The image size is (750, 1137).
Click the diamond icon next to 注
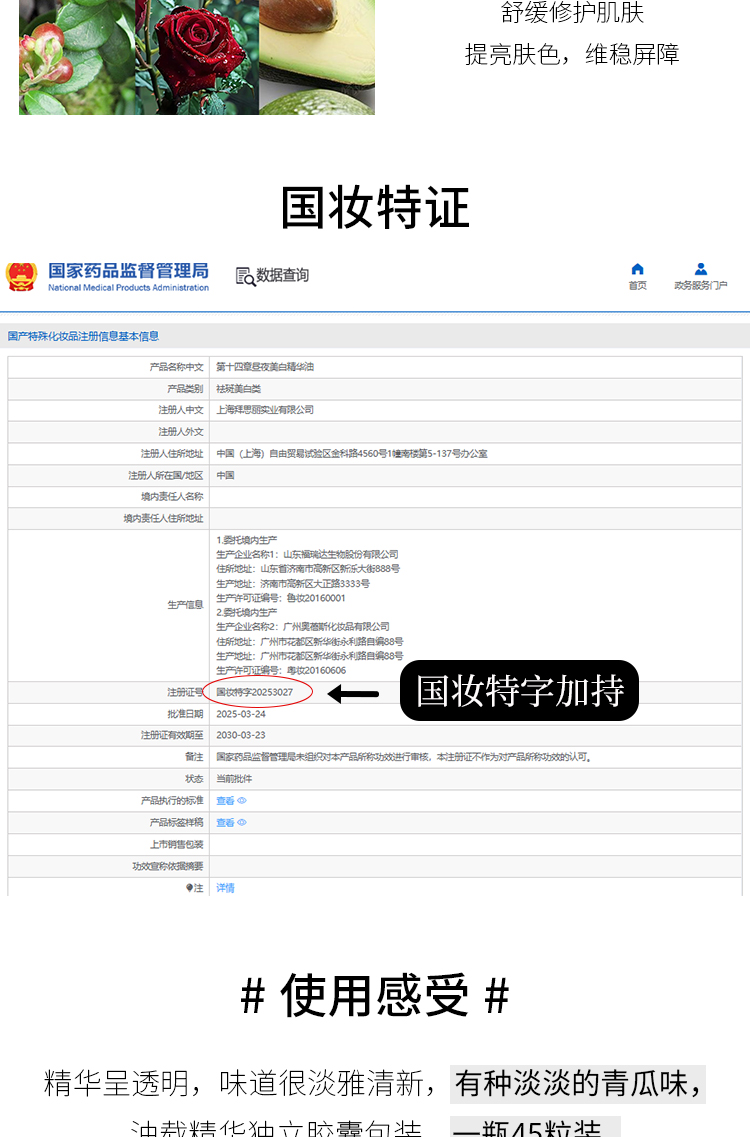(x=188, y=888)
